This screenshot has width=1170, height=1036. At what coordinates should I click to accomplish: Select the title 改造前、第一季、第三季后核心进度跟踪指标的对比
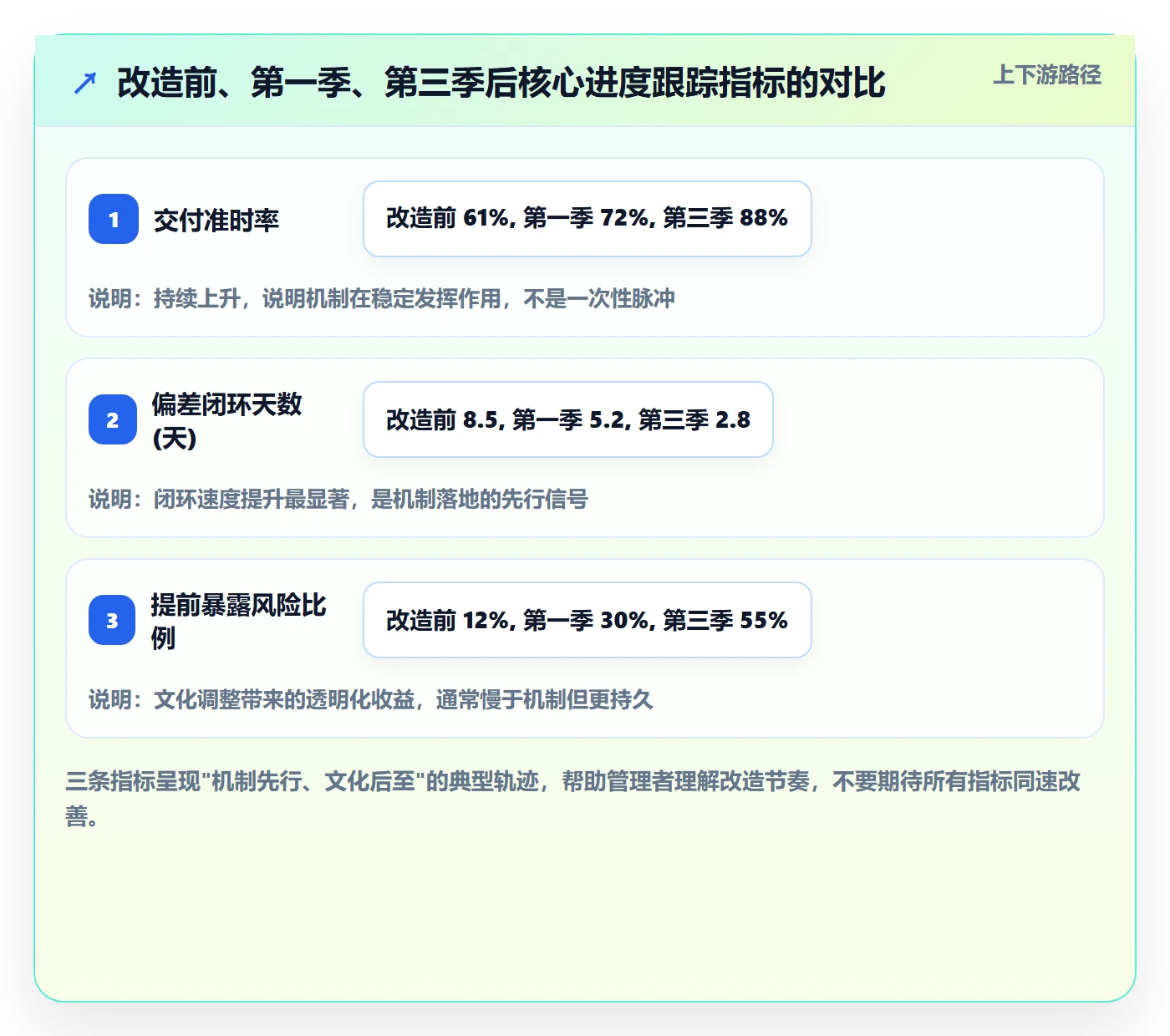pos(501,83)
